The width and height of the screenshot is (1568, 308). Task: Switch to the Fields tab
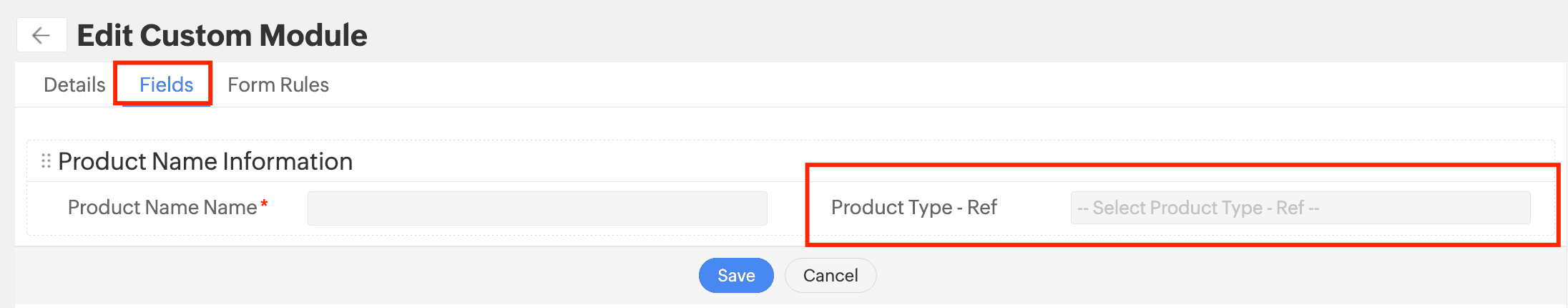pos(166,85)
